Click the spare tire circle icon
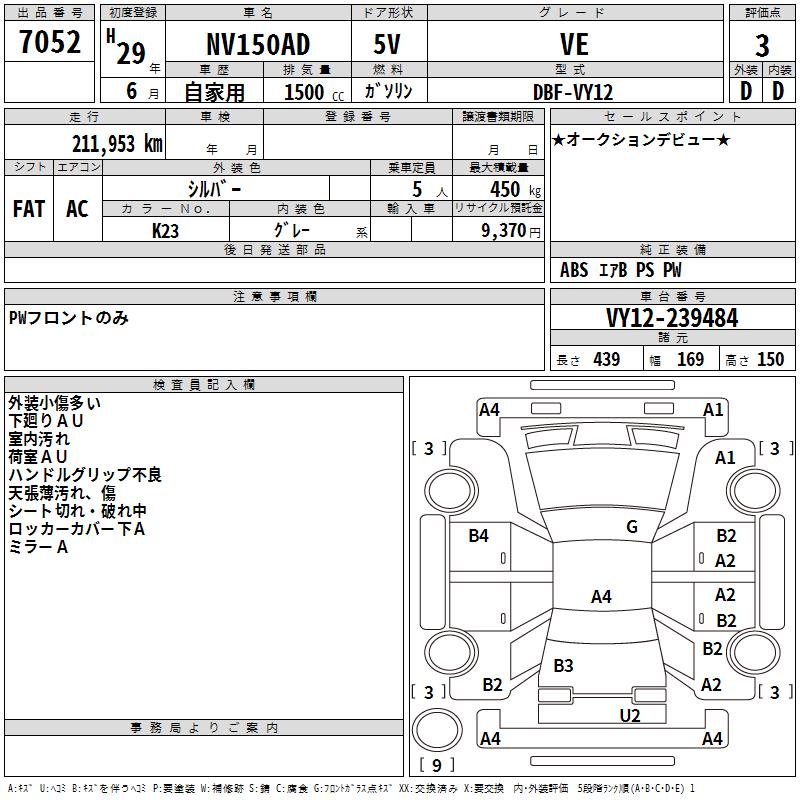Screen dimensions: 800x800 tap(437, 730)
